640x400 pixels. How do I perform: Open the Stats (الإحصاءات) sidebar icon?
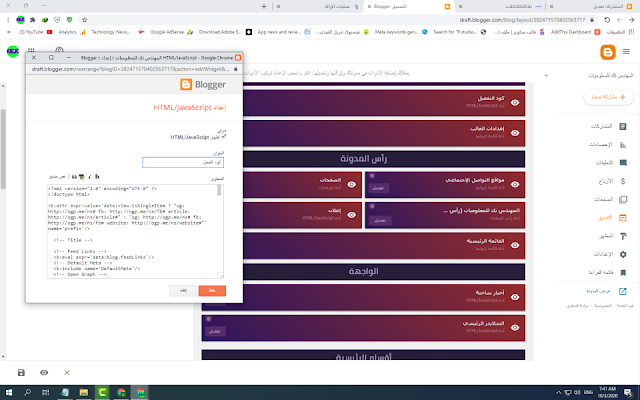pyautogui.click(x=623, y=144)
